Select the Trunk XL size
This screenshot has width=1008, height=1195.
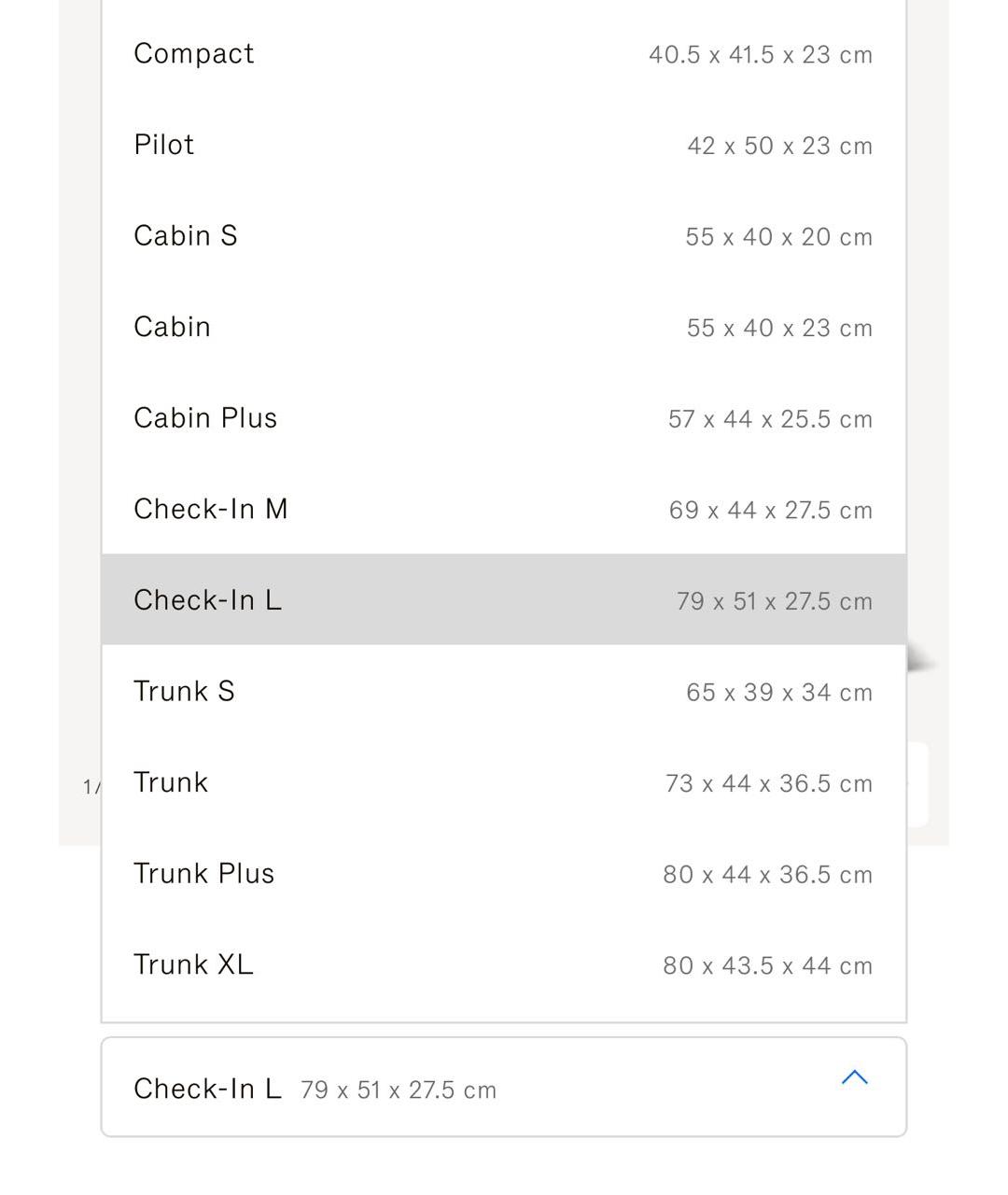[194, 964]
